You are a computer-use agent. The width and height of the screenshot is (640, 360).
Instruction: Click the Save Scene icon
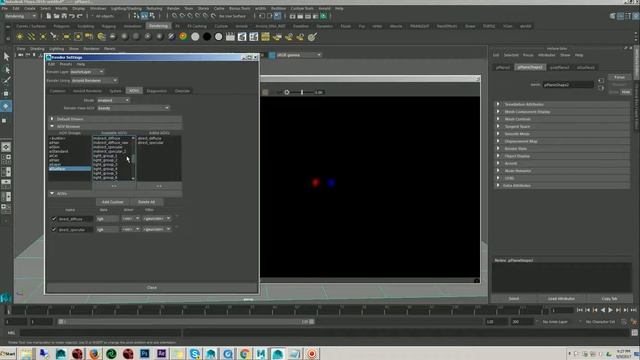coord(64,16)
